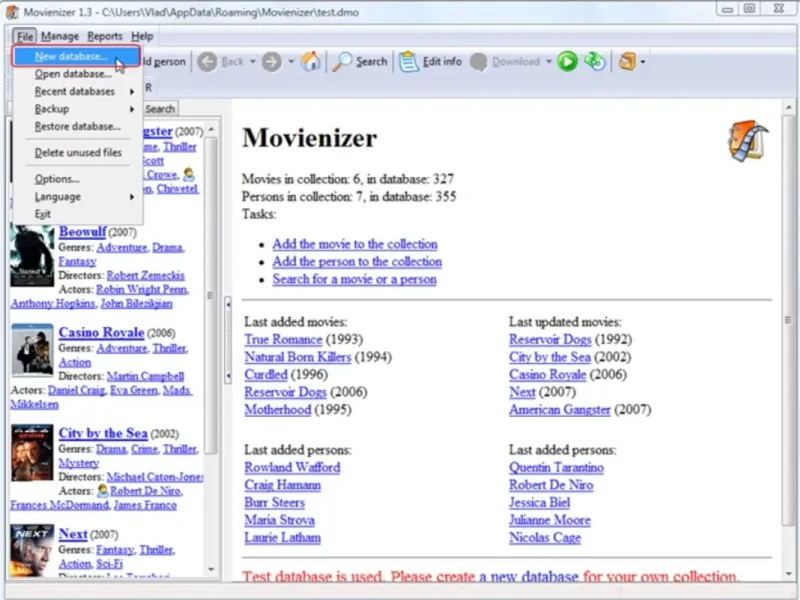The width and height of the screenshot is (800, 600).
Task: Switch to the Search tab in left panel
Action: click(160, 109)
